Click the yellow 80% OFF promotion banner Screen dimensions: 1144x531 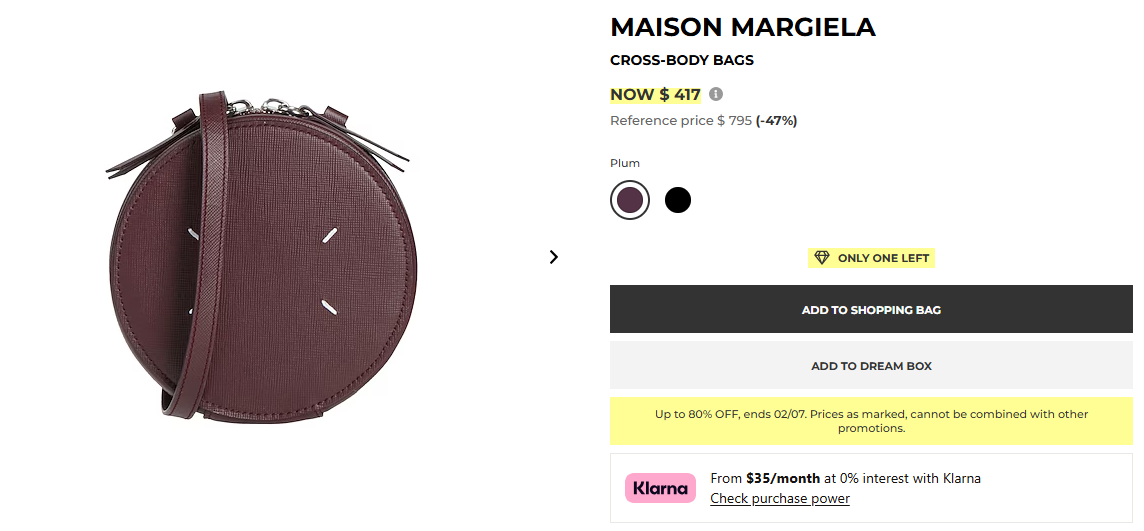(x=871, y=421)
